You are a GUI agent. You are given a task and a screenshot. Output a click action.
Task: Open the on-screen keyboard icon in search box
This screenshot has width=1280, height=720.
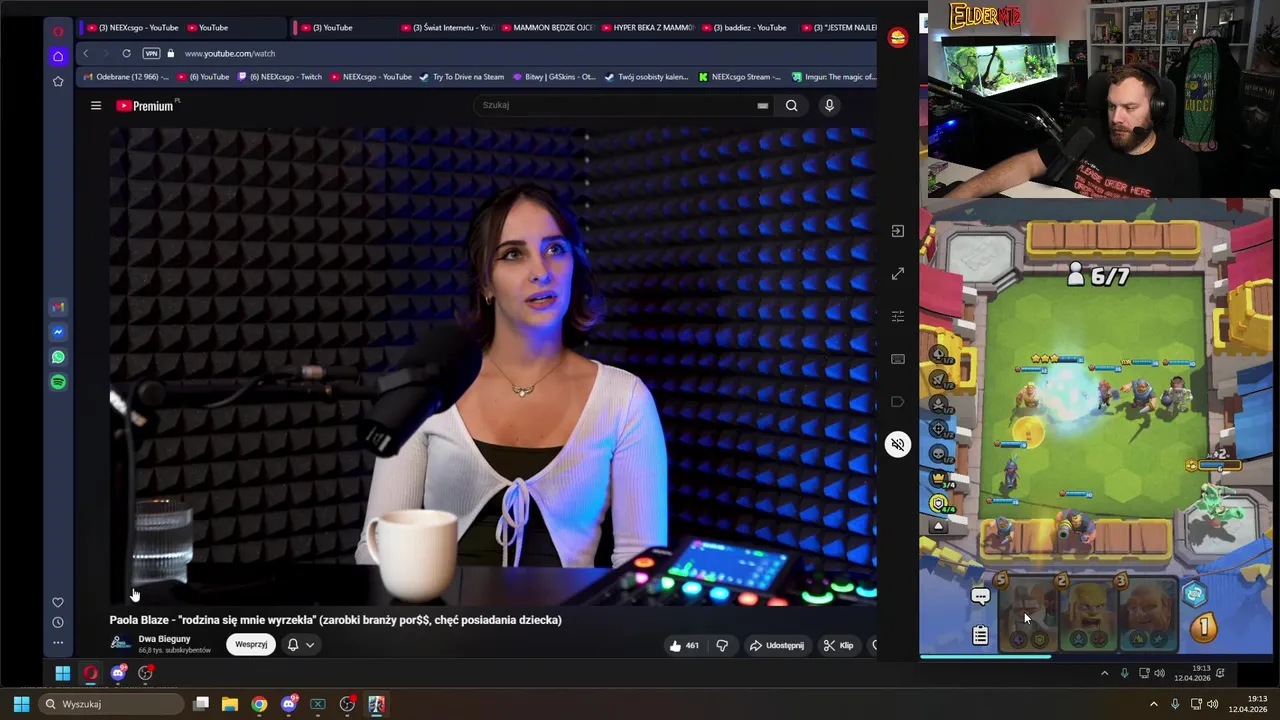pyautogui.click(x=763, y=105)
